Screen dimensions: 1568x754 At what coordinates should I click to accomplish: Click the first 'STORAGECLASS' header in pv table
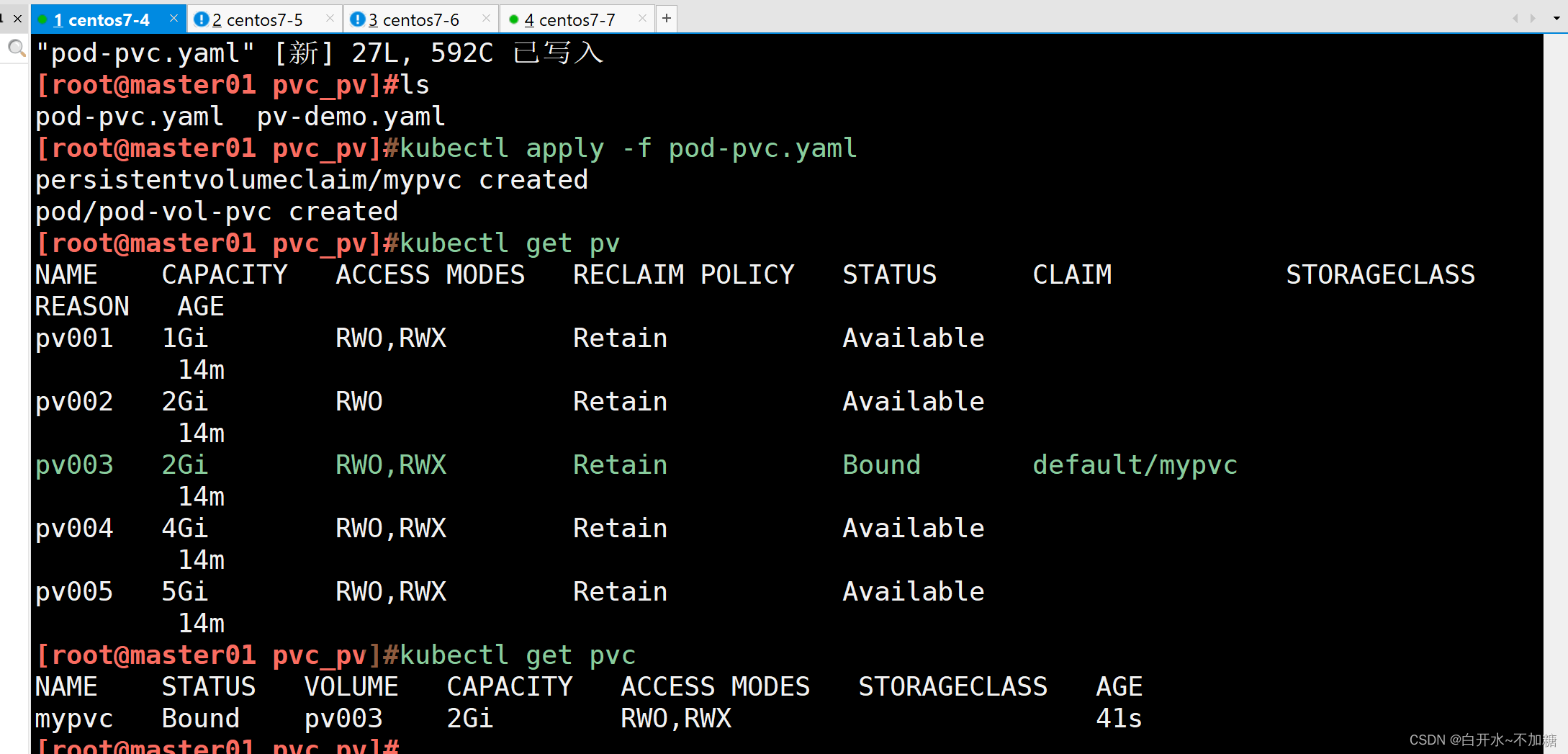1381,275
